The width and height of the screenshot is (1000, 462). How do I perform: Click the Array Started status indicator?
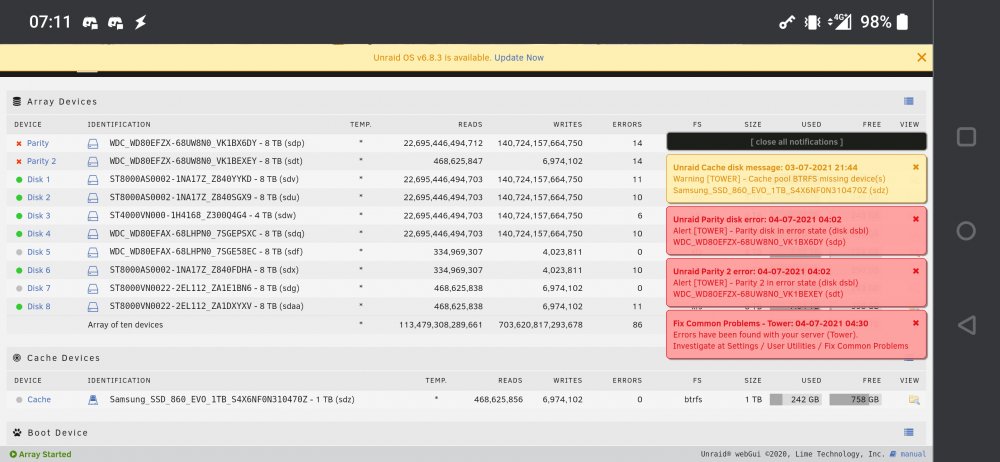[40, 454]
